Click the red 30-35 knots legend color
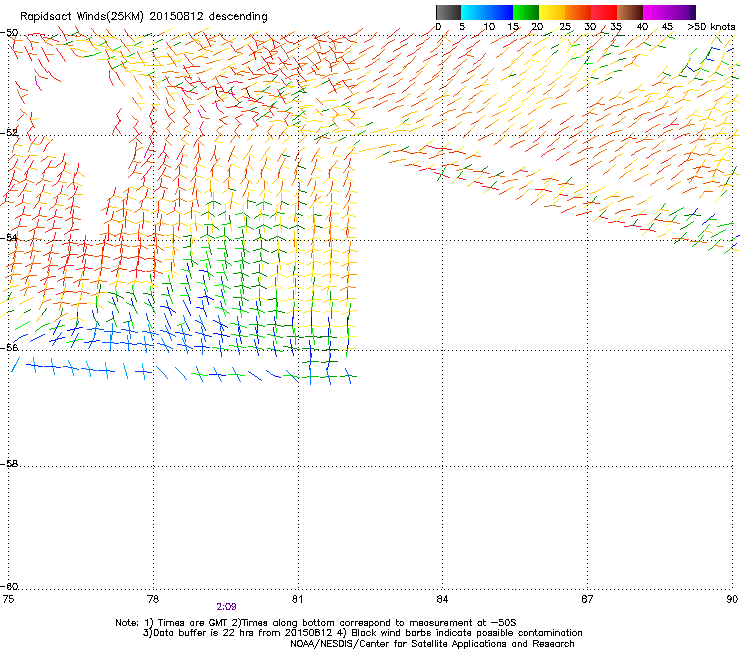 pos(604,12)
